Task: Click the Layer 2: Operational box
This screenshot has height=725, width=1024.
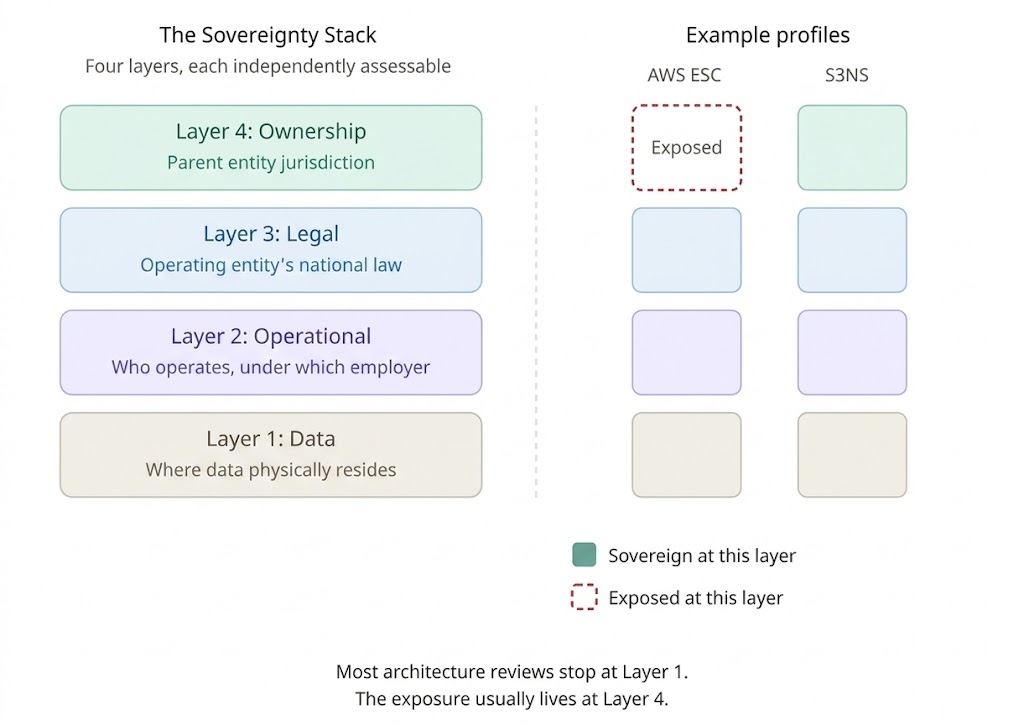Action: (x=271, y=352)
